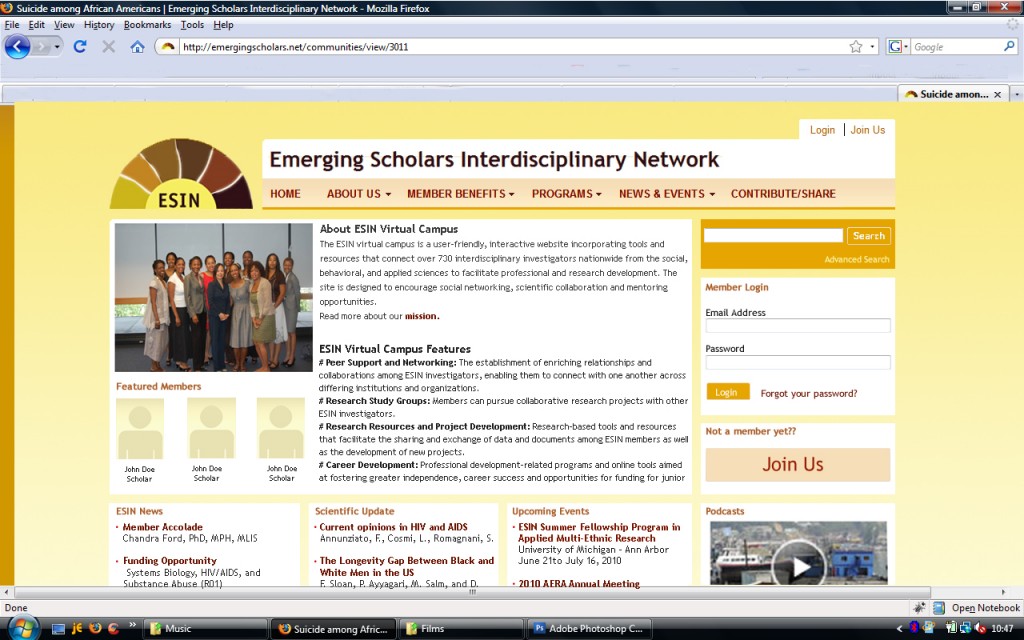Open the Bookmarks menu
This screenshot has height=640, width=1024.
(147, 25)
